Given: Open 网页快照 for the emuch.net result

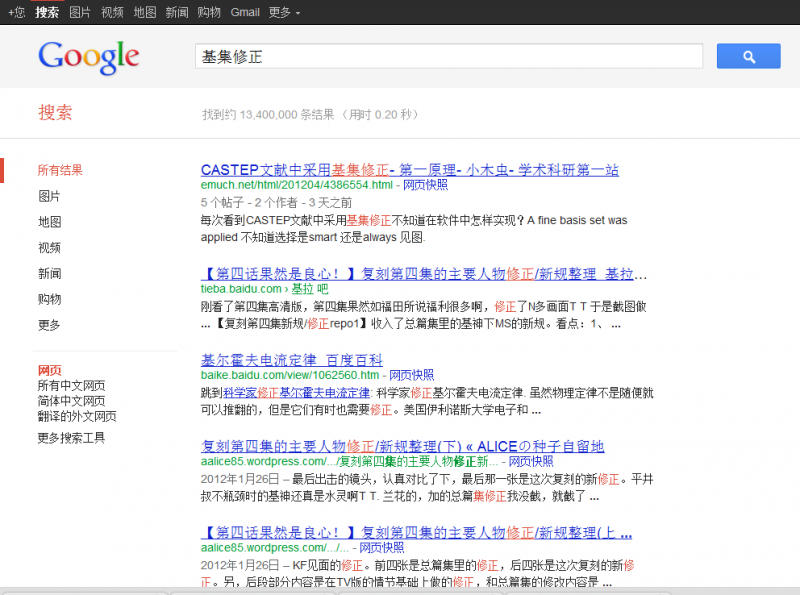Looking at the screenshot, I should [426, 185].
